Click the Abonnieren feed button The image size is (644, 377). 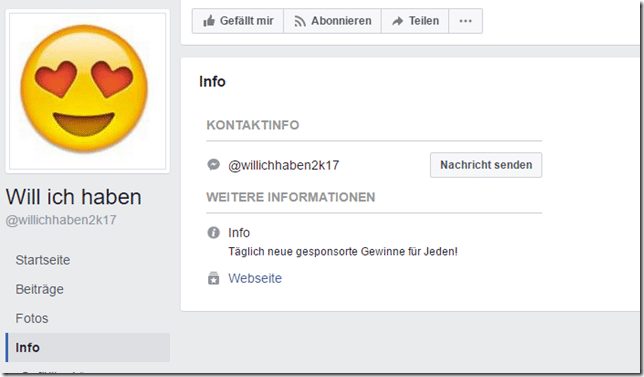[332, 21]
